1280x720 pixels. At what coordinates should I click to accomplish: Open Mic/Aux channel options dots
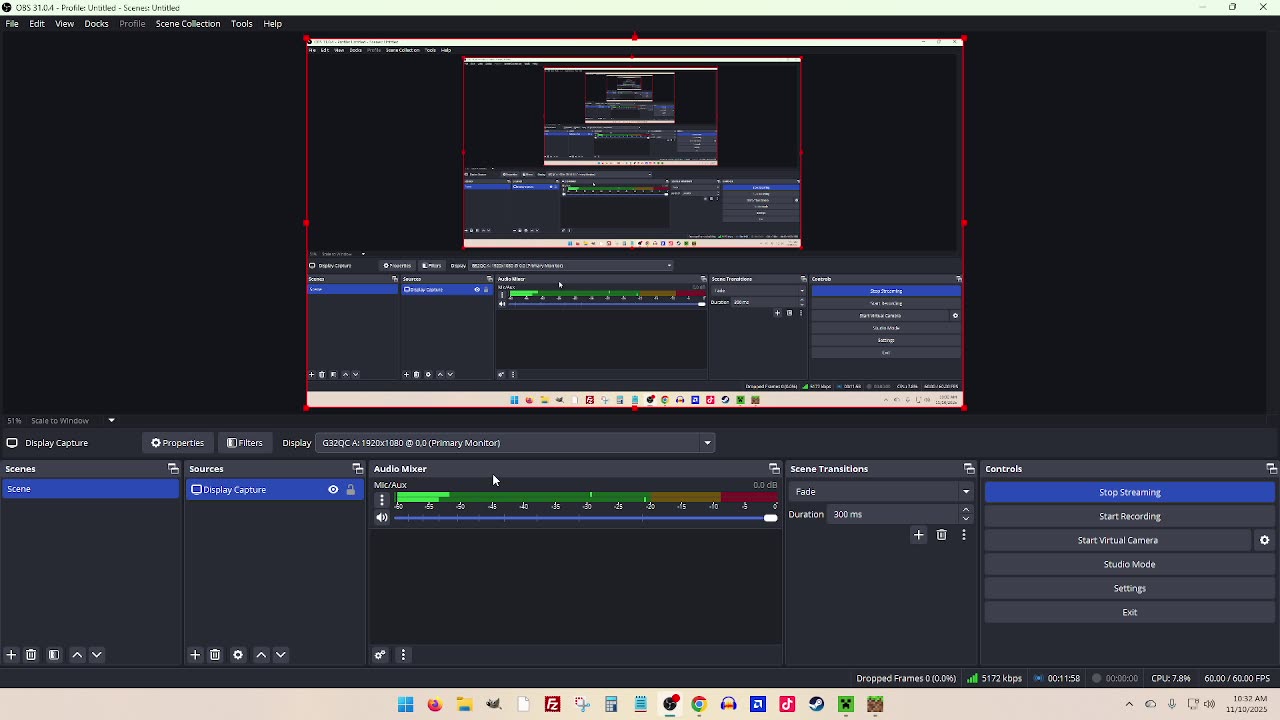381,500
